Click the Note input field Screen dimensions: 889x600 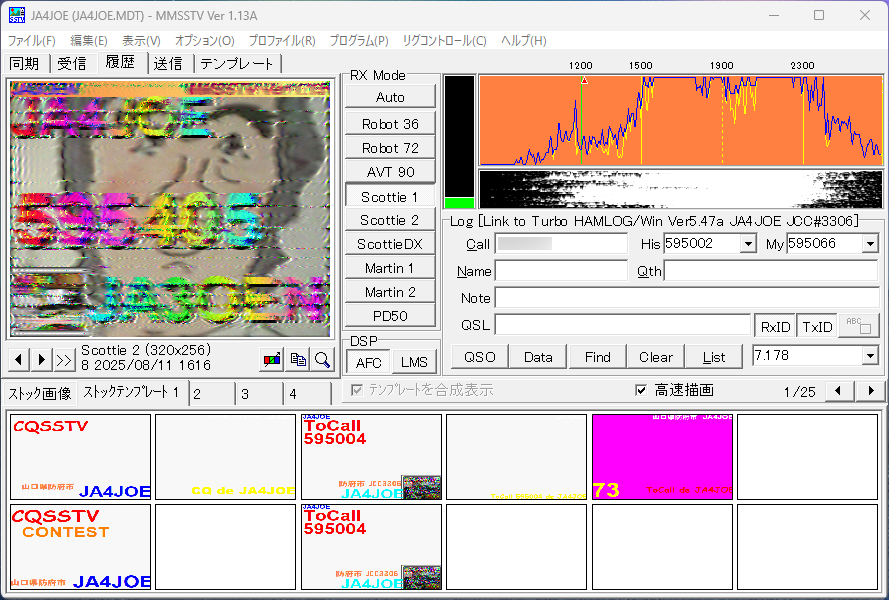coord(687,298)
